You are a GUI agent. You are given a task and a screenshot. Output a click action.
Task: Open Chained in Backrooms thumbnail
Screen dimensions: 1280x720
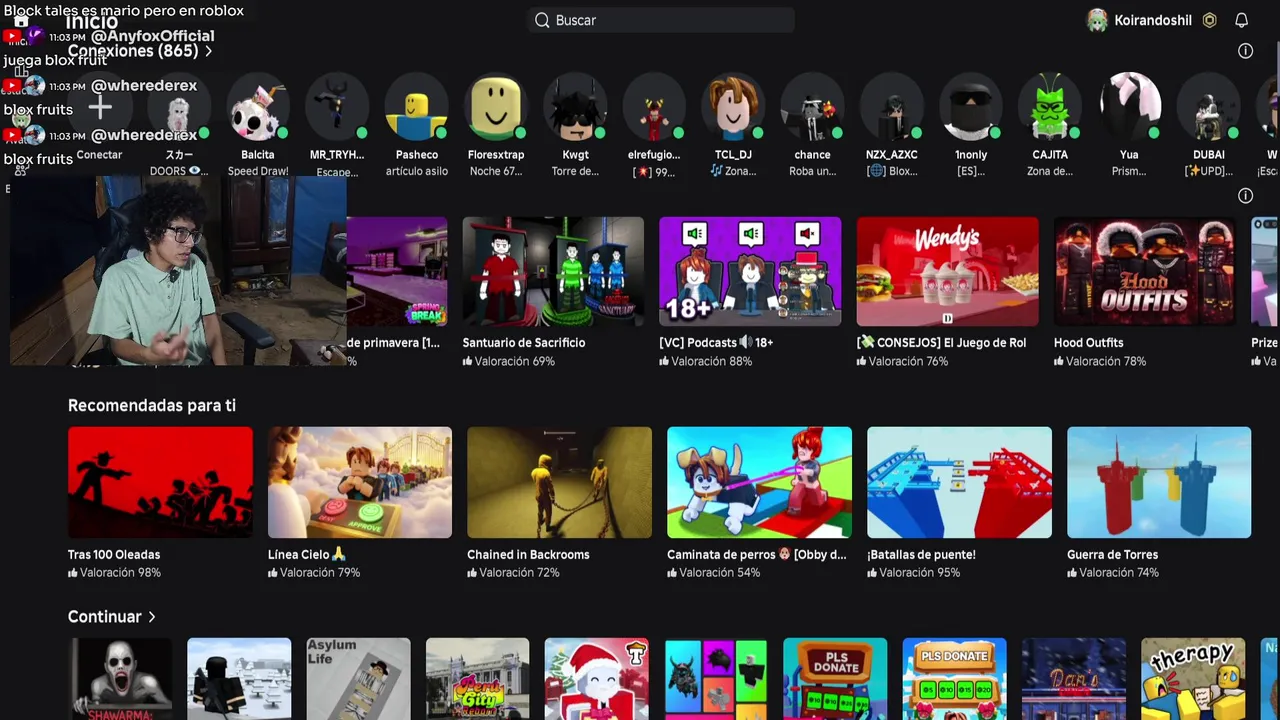pos(559,482)
